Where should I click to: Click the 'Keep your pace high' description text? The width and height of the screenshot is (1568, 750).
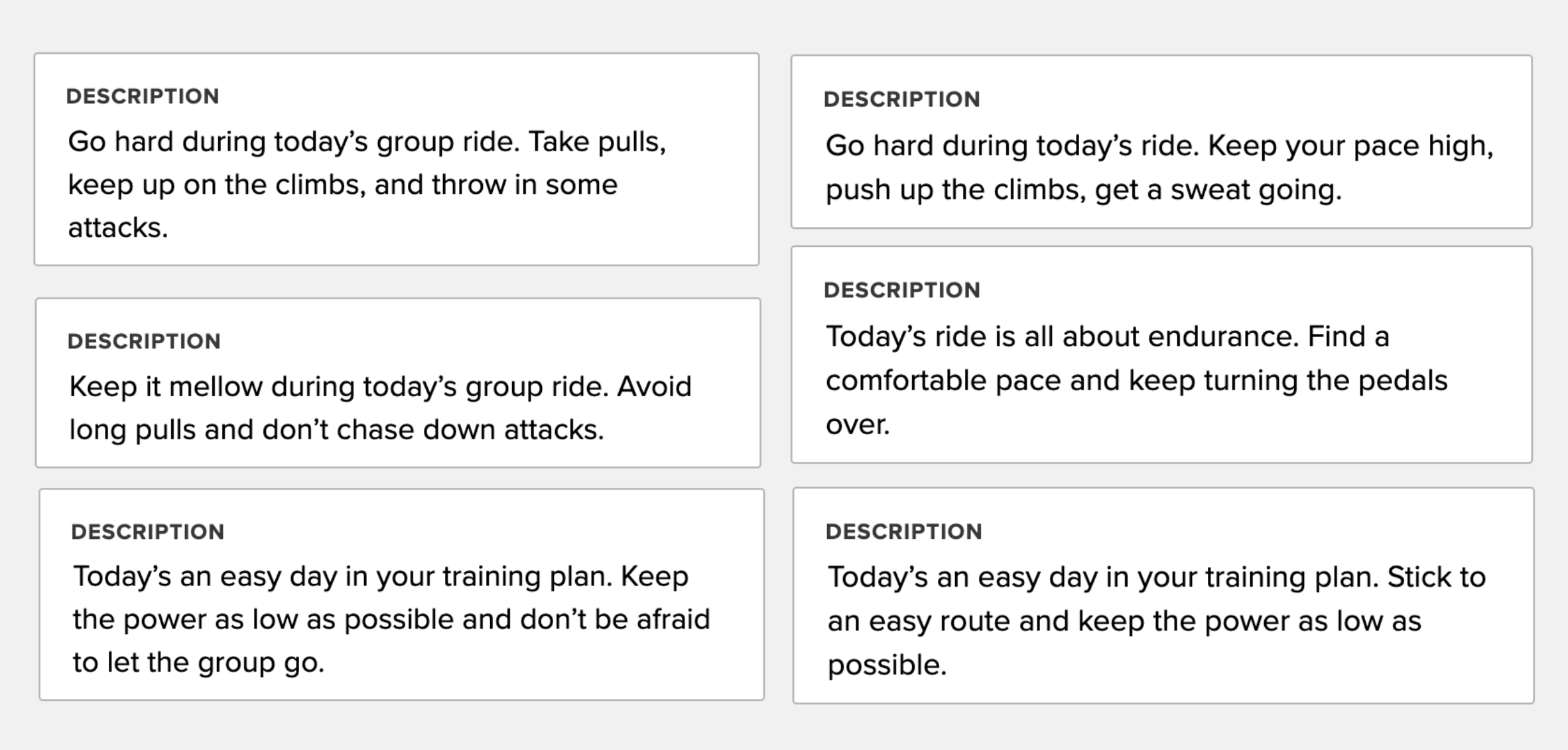pos(1159,167)
